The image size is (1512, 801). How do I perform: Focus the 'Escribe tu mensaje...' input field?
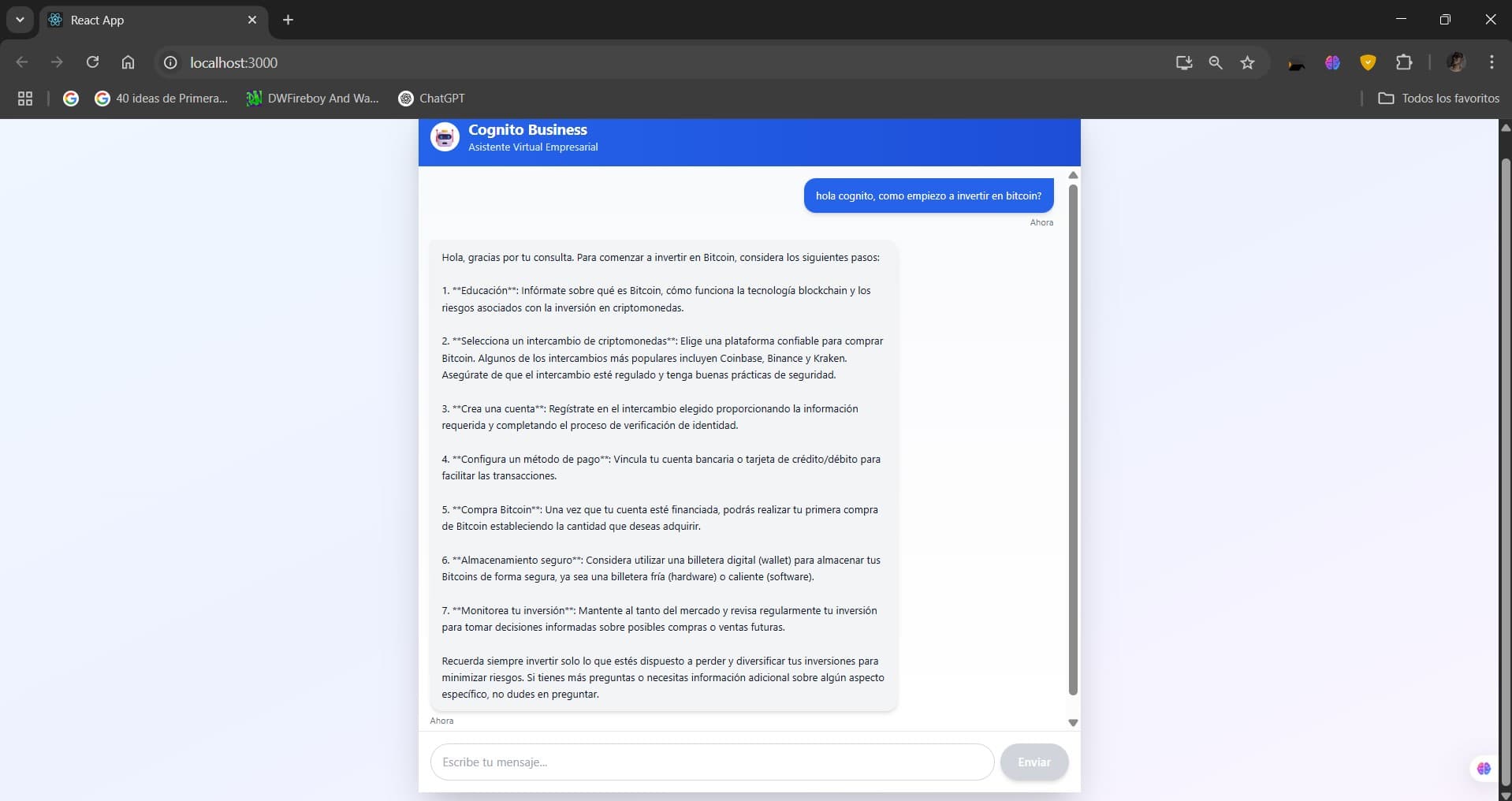(712, 762)
